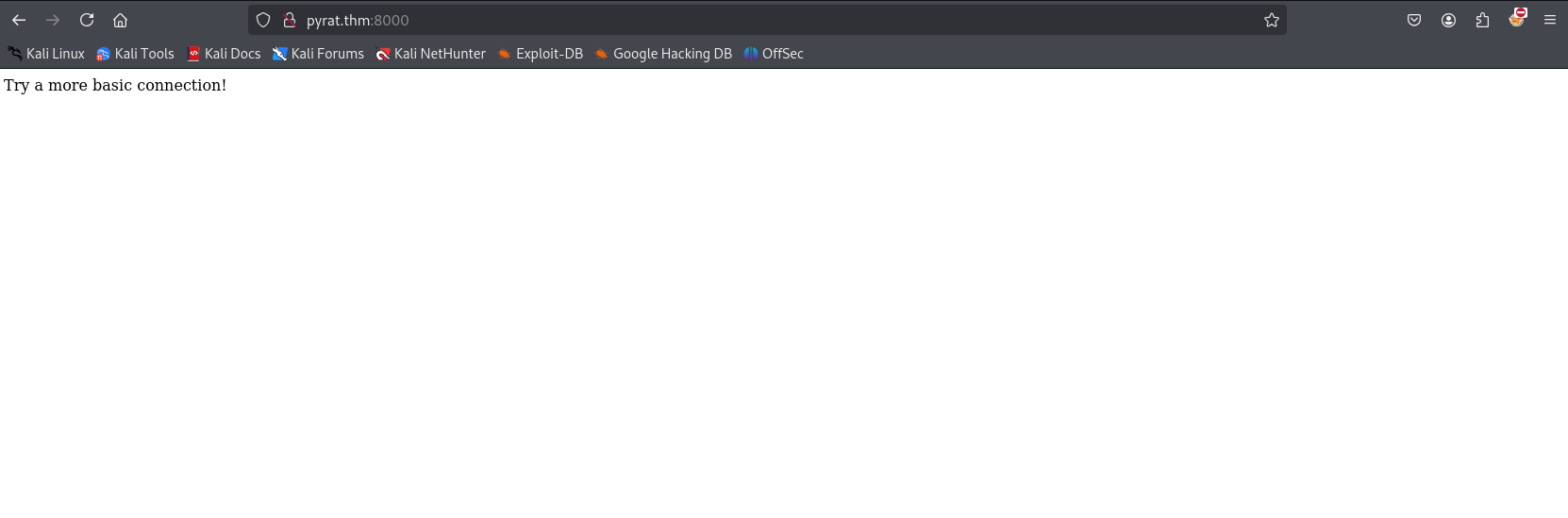The width and height of the screenshot is (1568, 518).
Task: Bookmark this page with the star
Action: coord(1272,20)
